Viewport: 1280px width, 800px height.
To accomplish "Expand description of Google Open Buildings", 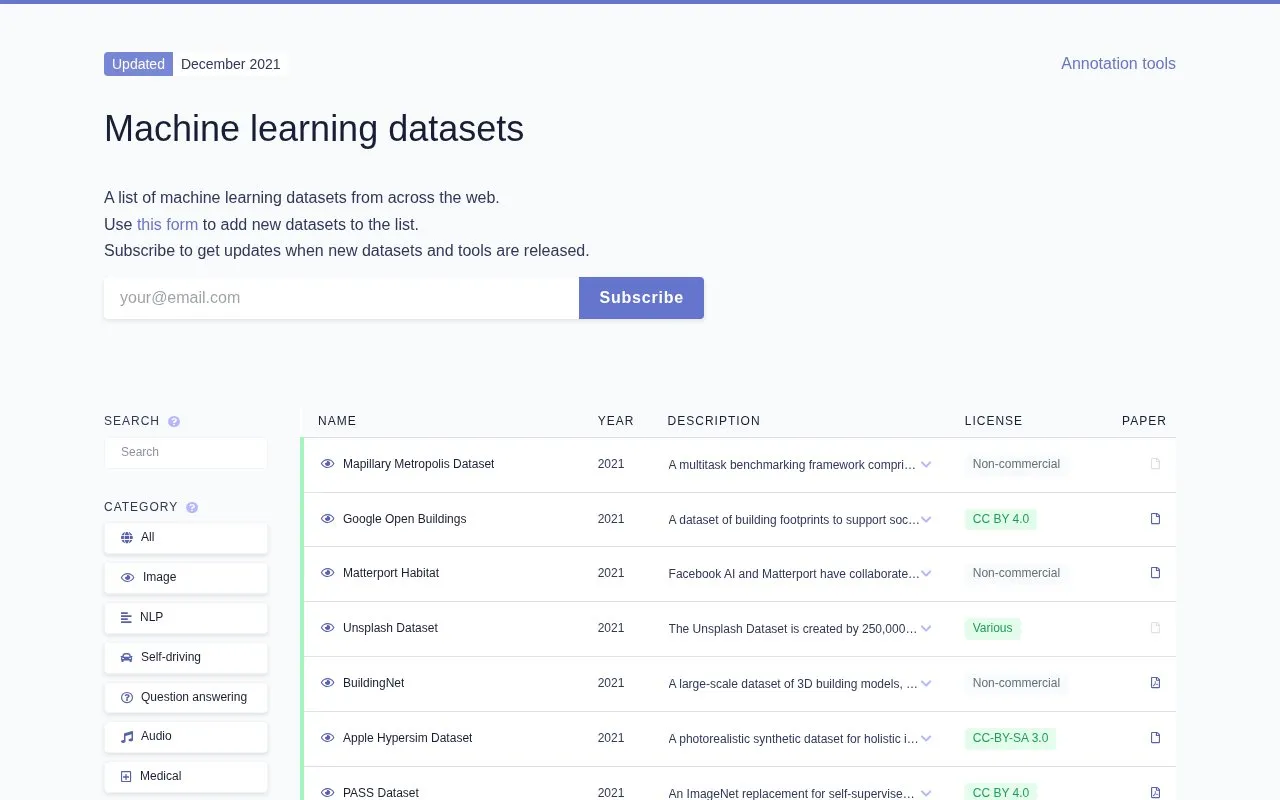I will tap(926, 519).
